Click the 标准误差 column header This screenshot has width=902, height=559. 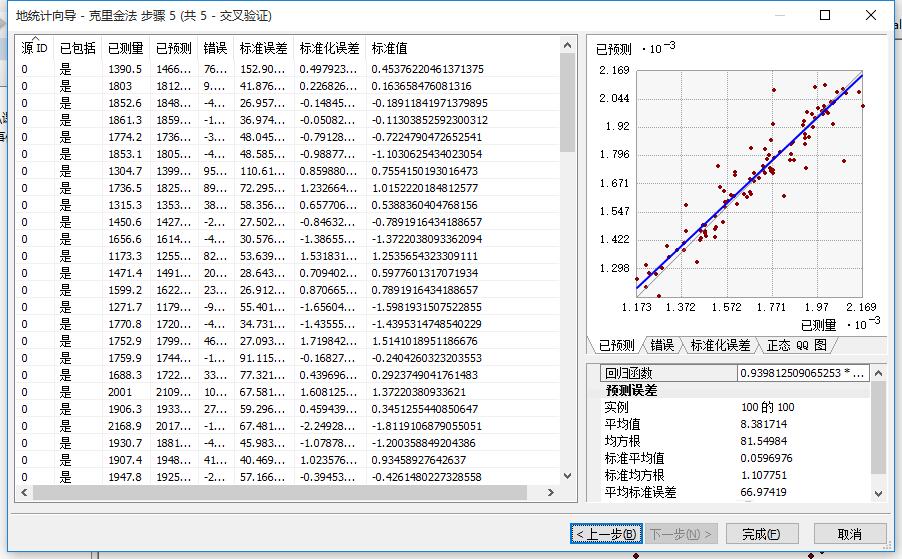263,48
